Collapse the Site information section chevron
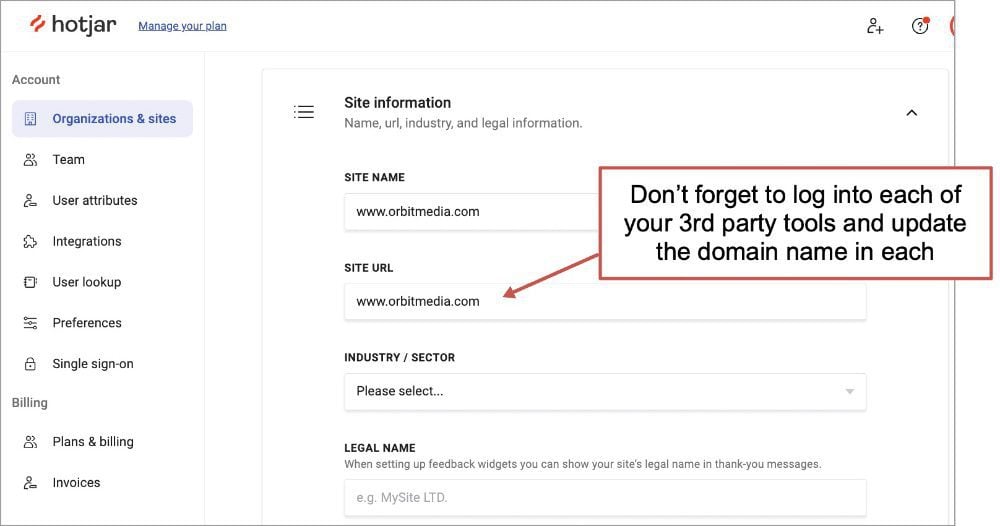 tap(912, 113)
